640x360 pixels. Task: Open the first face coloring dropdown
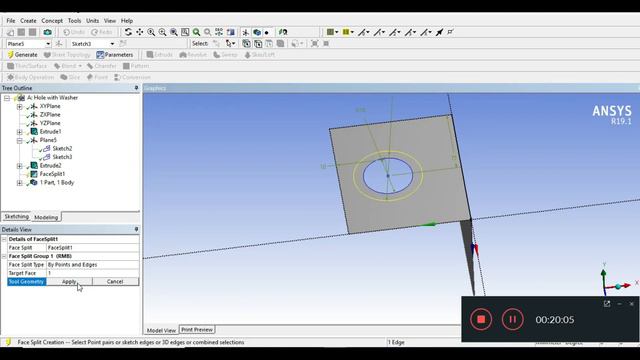[332, 32]
